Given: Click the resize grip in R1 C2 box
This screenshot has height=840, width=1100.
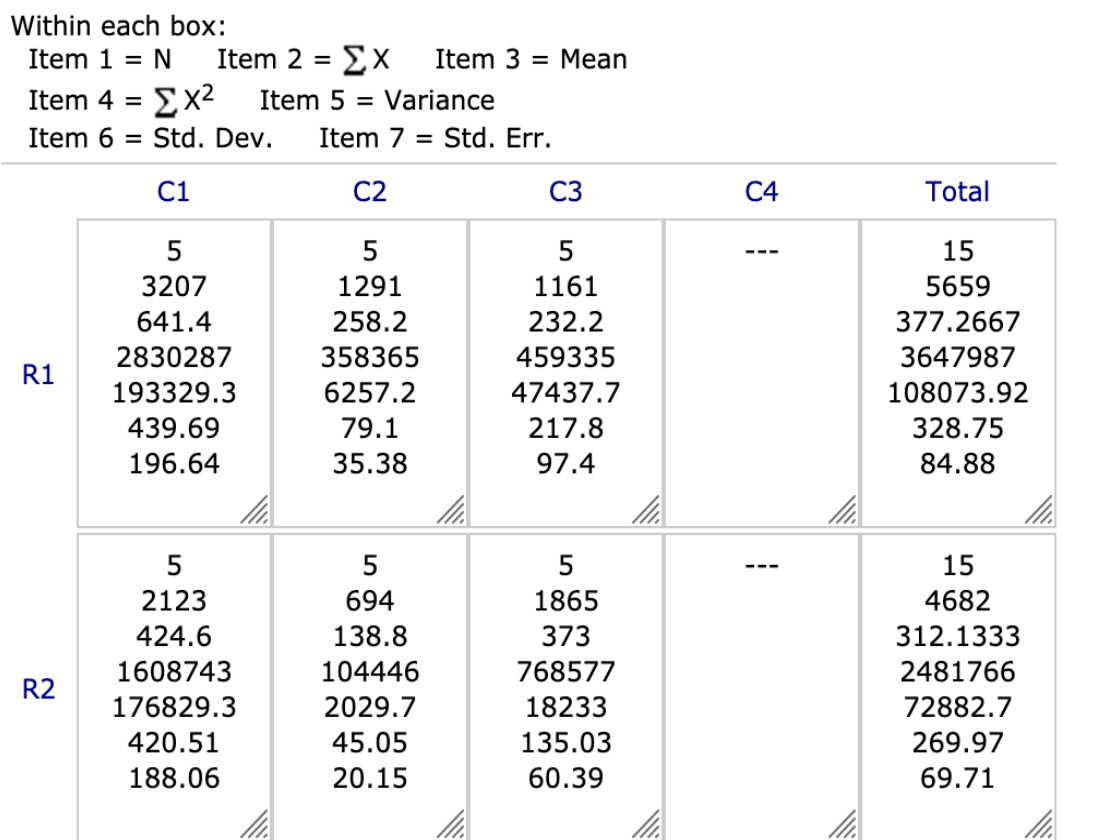Looking at the screenshot, I should tap(449, 508).
